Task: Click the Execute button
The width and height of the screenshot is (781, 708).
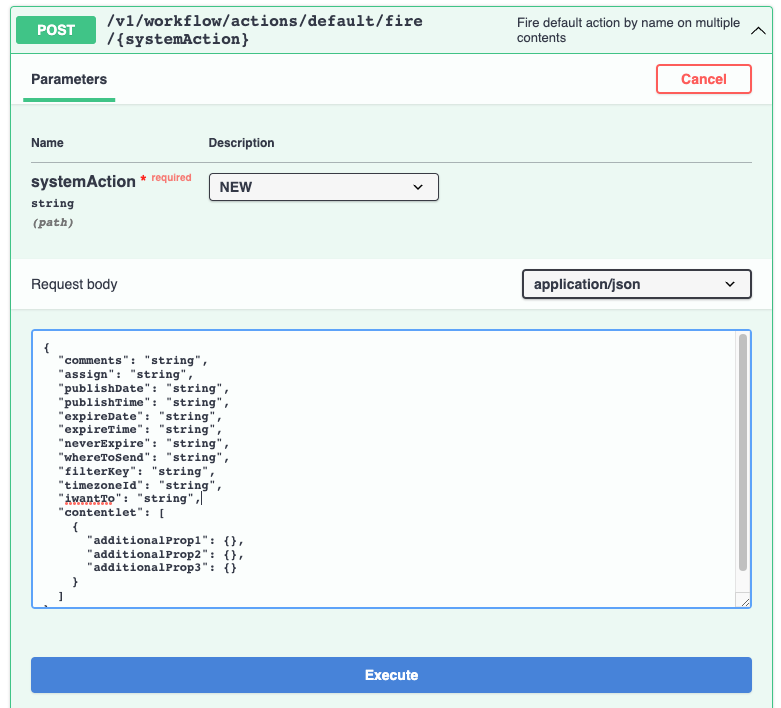Action: pyautogui.click(x=391, y=675)
